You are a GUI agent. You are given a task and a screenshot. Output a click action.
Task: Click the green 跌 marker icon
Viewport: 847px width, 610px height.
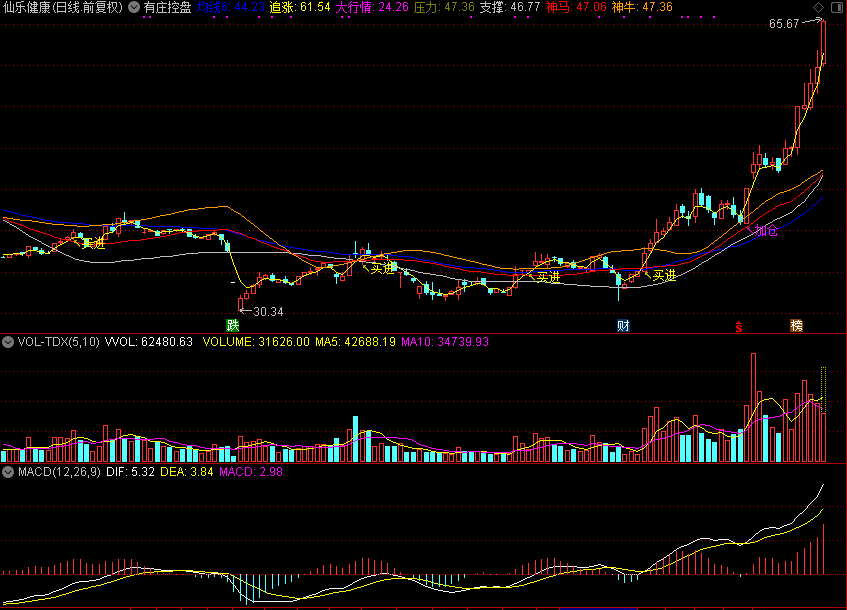click(x=232, y=325)
